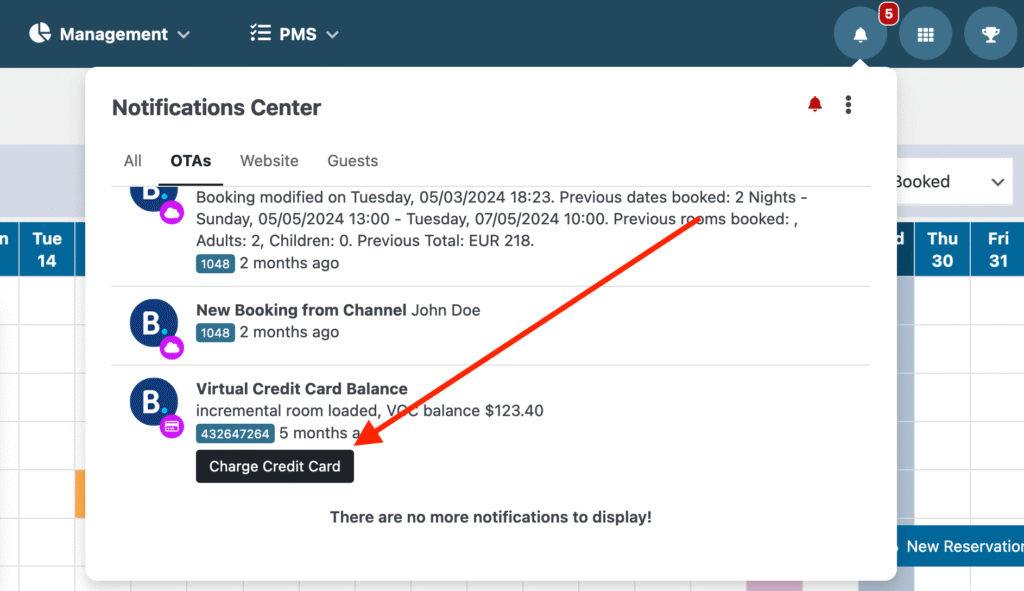Open the PMS navigation dropdown
1024x591 pixels.
pos(294,33)
